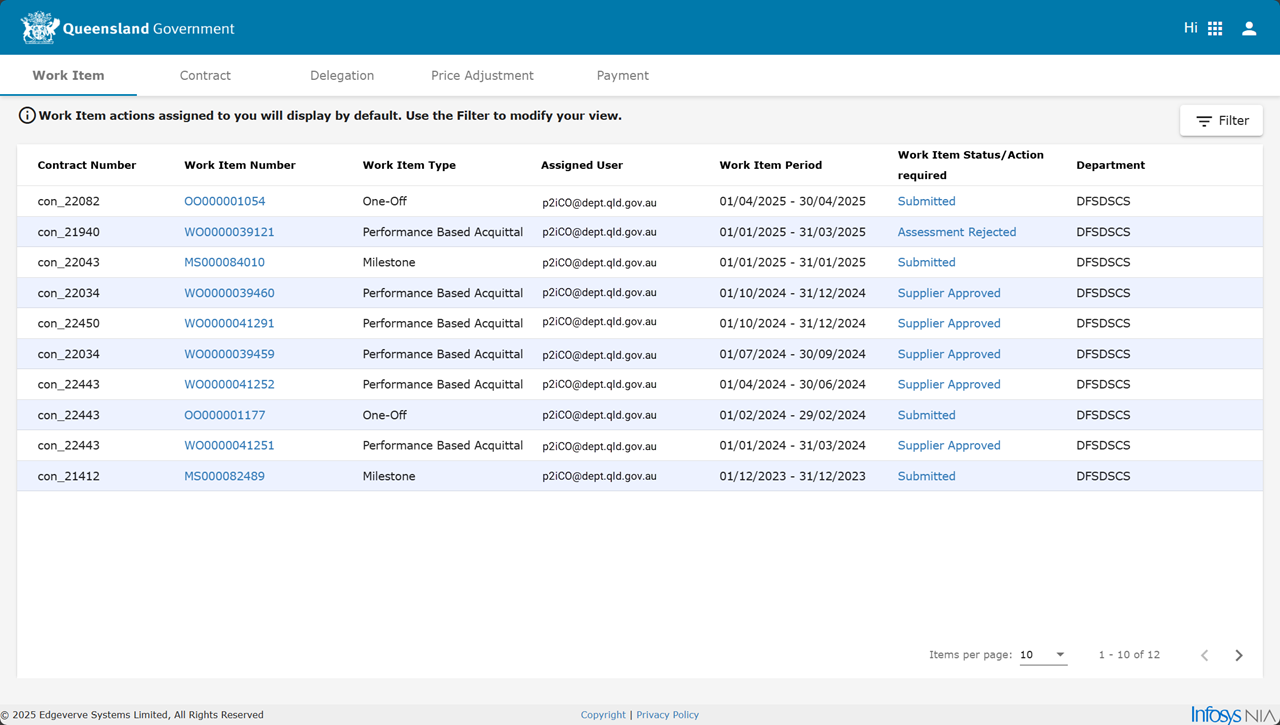Click the Work Item Period column header
This screenshot has width=1280, height=725.
(770, 165)
